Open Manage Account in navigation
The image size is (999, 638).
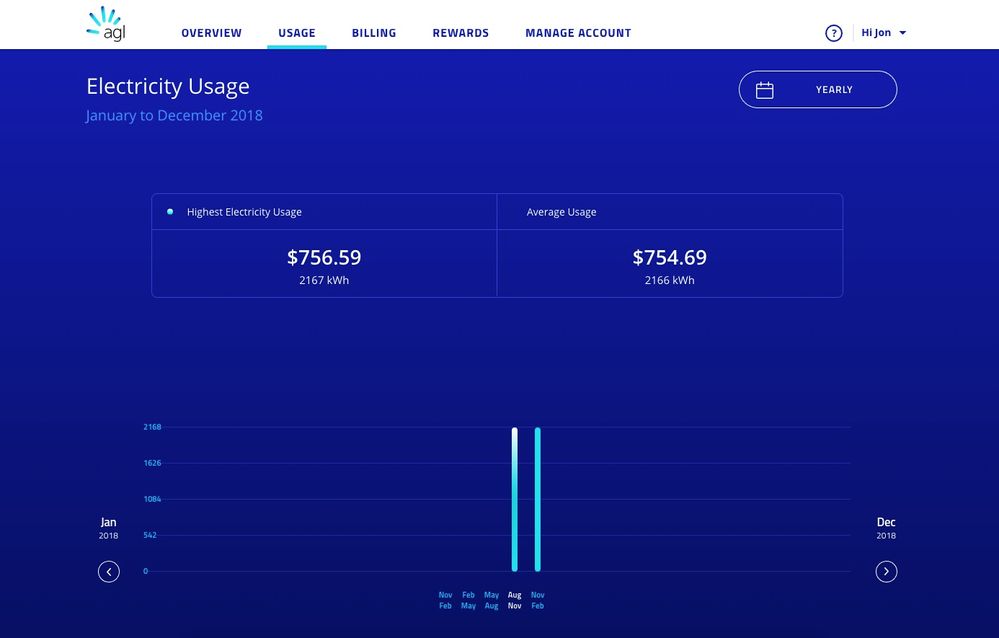coord(578,33)
